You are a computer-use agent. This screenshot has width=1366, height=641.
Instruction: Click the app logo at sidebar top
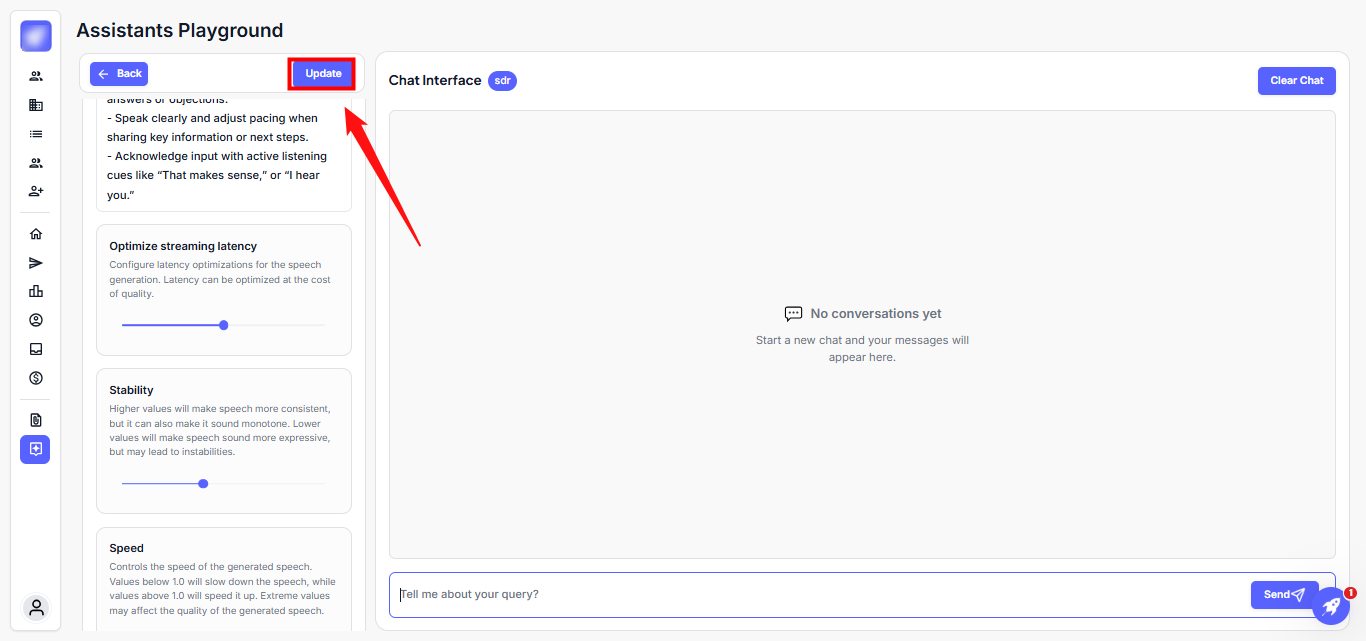tap(36, 36)
